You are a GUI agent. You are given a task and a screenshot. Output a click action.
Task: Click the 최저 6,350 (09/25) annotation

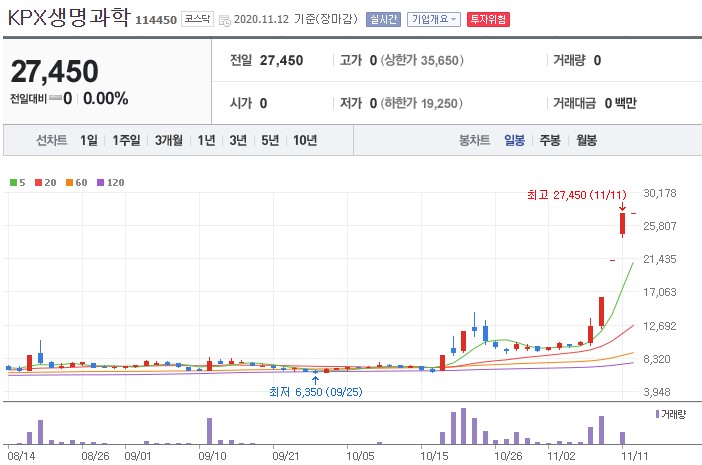click(316, 392)
